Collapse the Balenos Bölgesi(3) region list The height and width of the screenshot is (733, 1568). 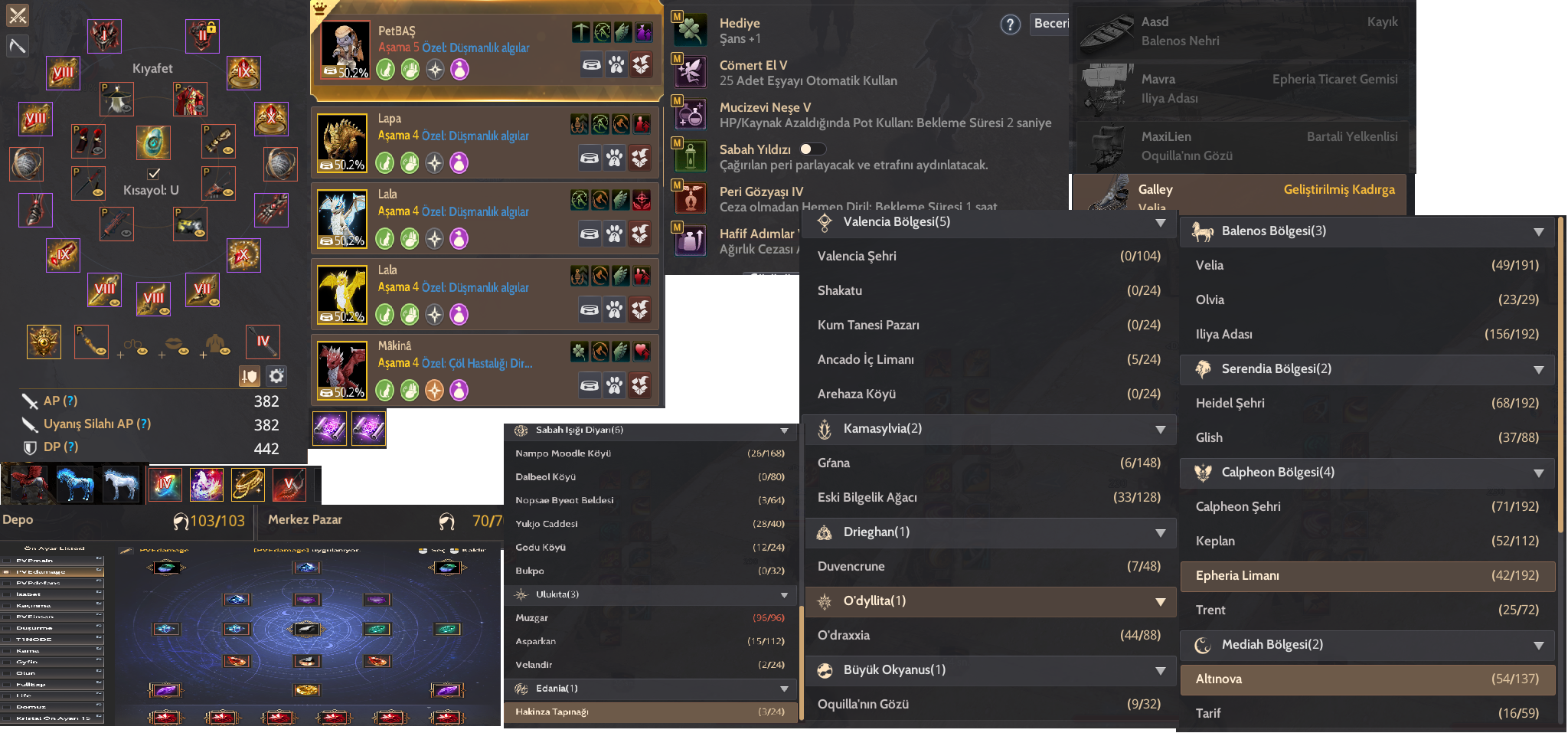pos(1539,232)
